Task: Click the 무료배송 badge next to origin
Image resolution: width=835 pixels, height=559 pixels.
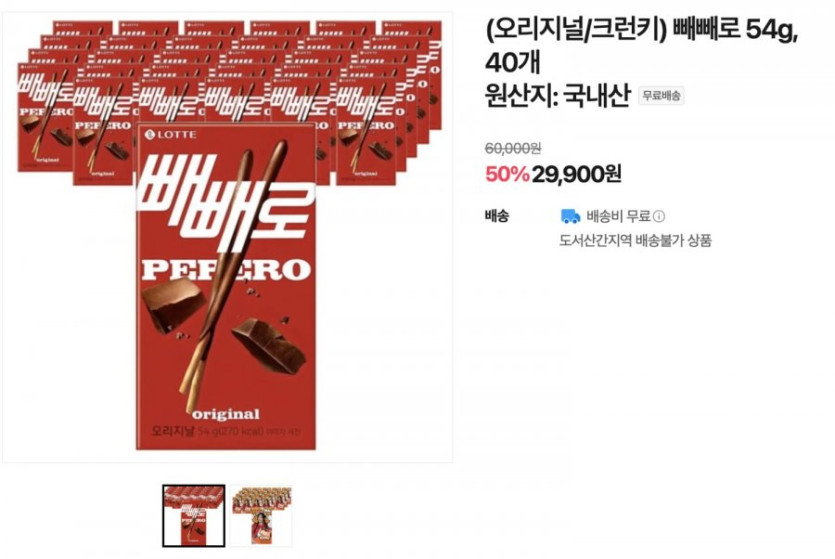Action: (661, 96)
